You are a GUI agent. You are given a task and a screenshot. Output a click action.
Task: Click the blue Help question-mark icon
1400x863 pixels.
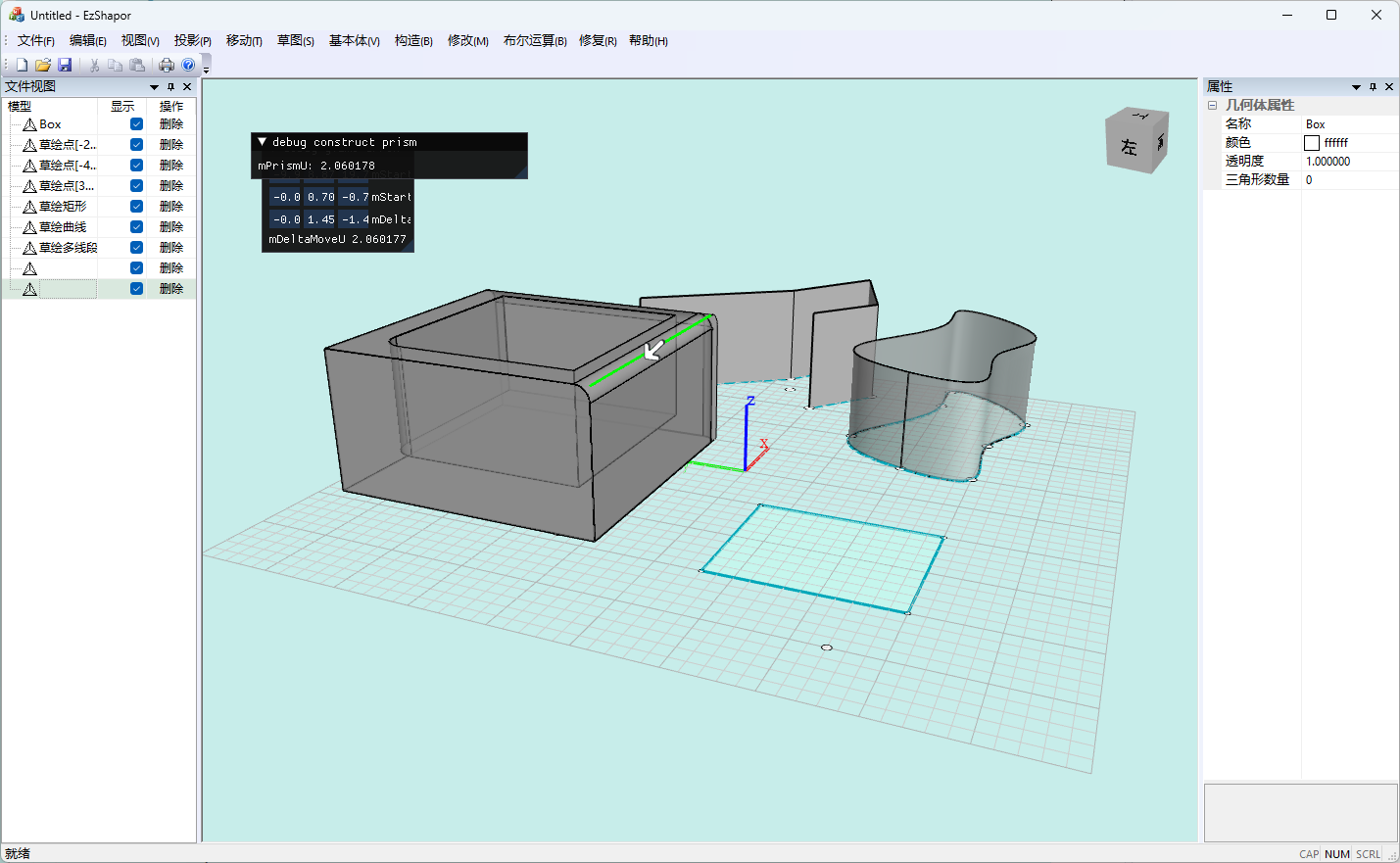coord(188,65)
